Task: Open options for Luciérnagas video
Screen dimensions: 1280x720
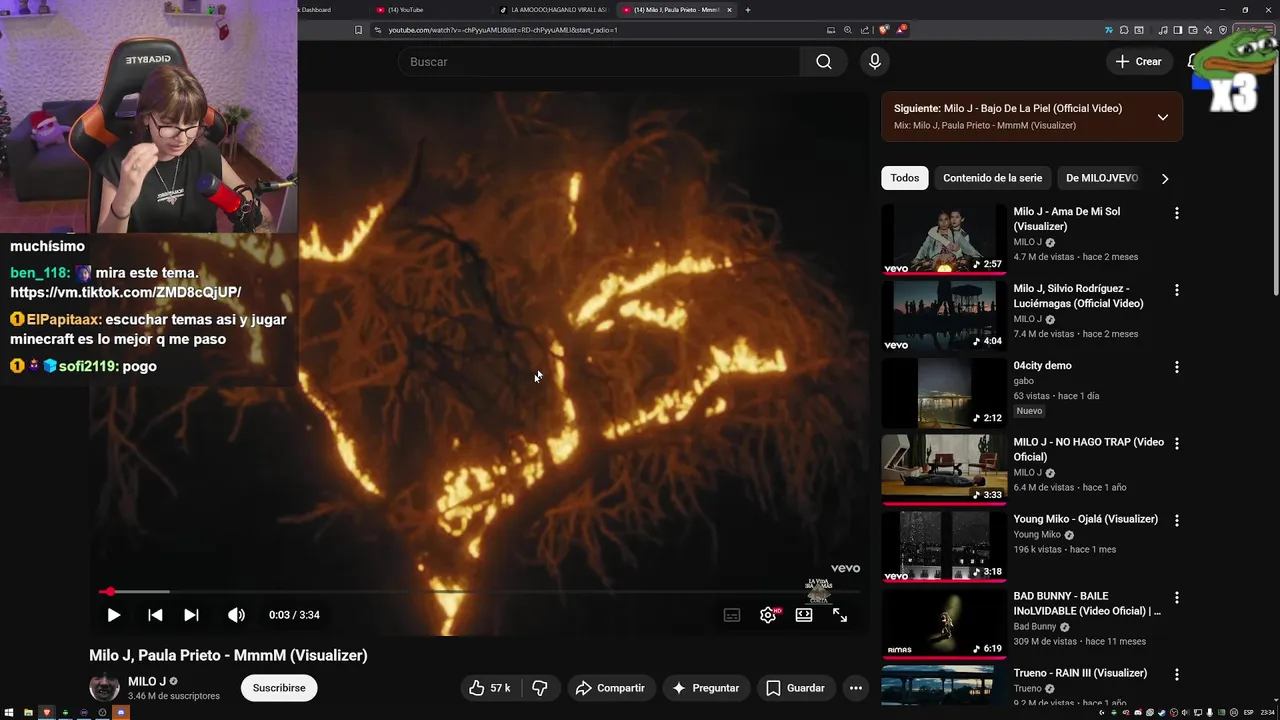Action: pyautogui.click(x=1177, y=290)
